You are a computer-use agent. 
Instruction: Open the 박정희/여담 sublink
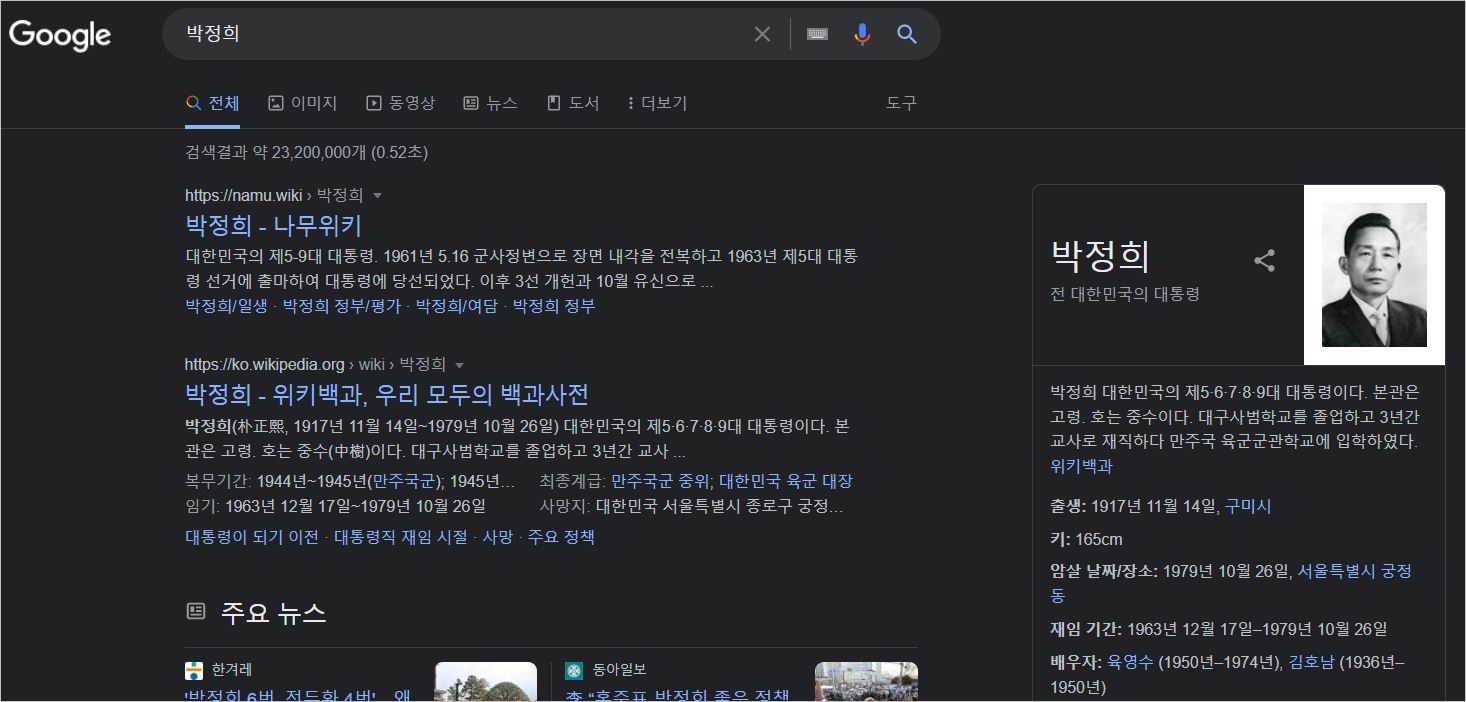click(456, 306)
